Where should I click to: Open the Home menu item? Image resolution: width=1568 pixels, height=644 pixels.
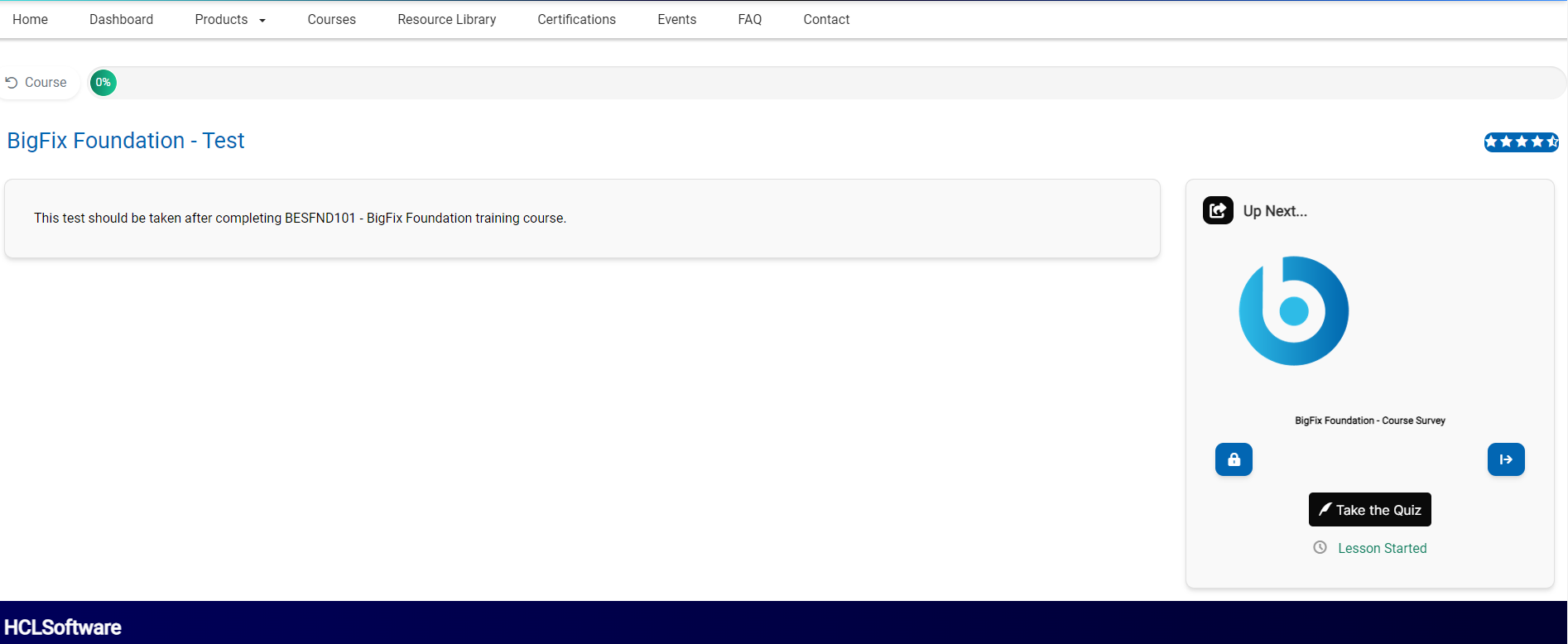pyautogui.click(x=30, y=19)
